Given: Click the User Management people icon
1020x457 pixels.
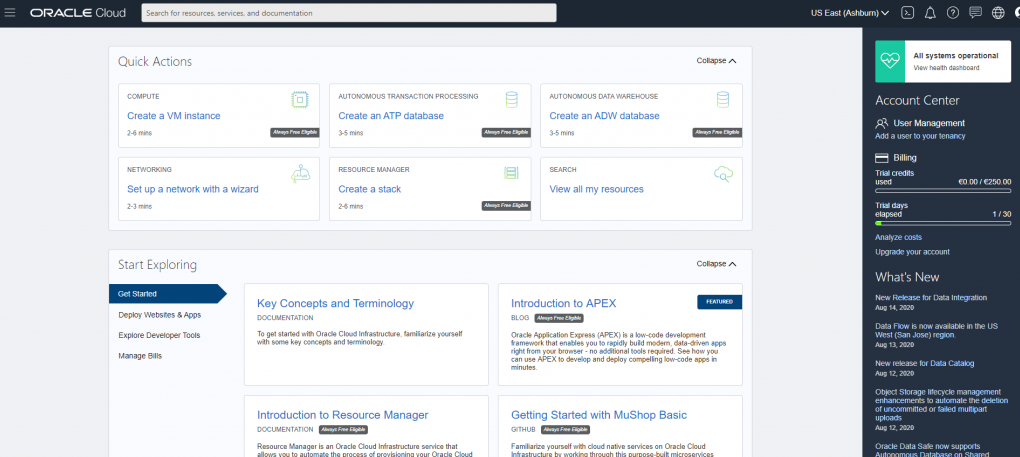Looking at the screenshot, I should pos(882,123).
